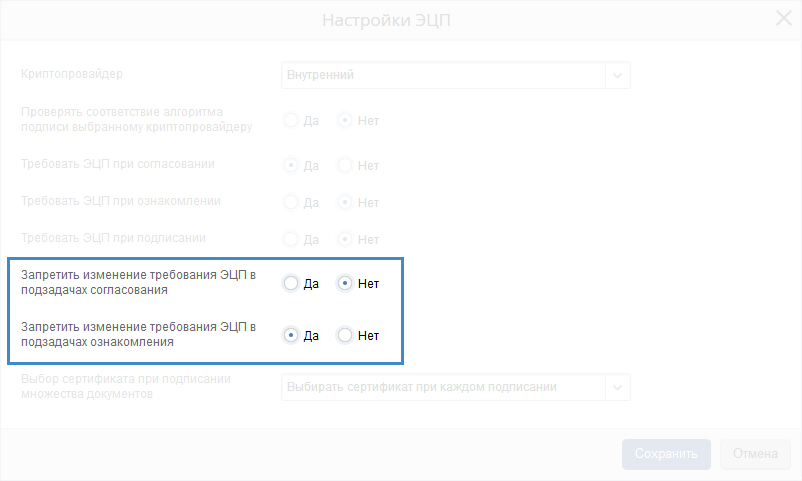Choose Да for запретить изменение в подзадачах ознакомления
Image resolution: width=802 pixels, height=481 pixels.
(291, 335)
